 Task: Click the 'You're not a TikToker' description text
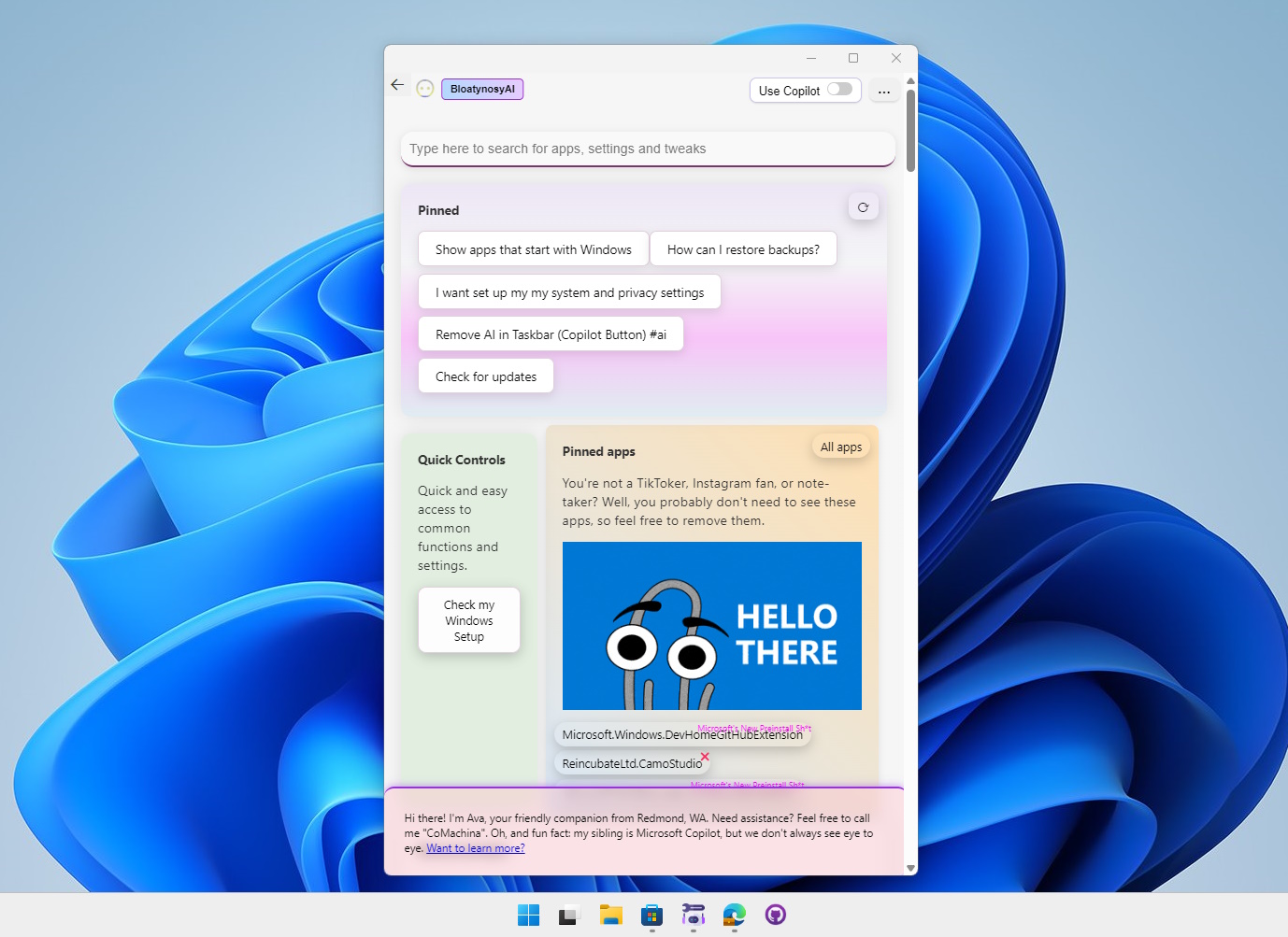click(x=709, y=502)
